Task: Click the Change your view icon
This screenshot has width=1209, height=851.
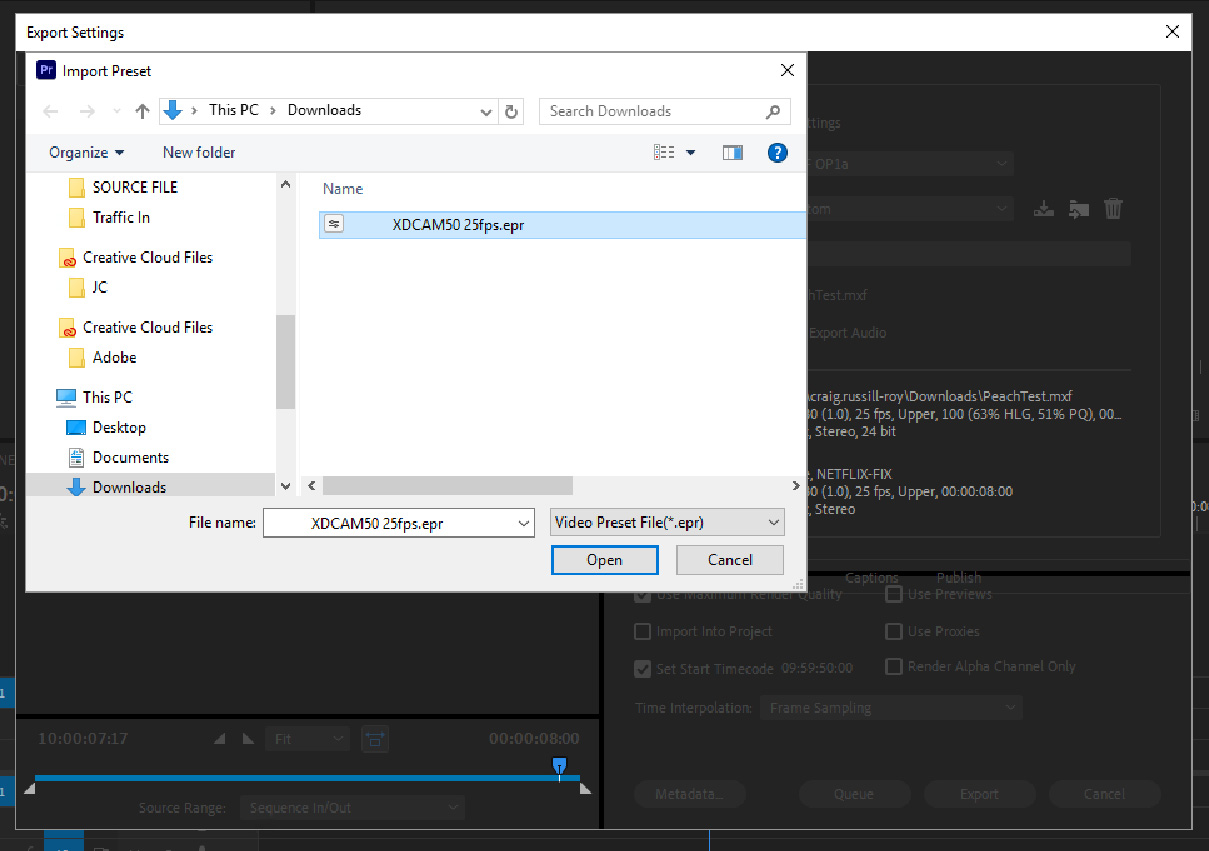Action: (x=668, y=152)
